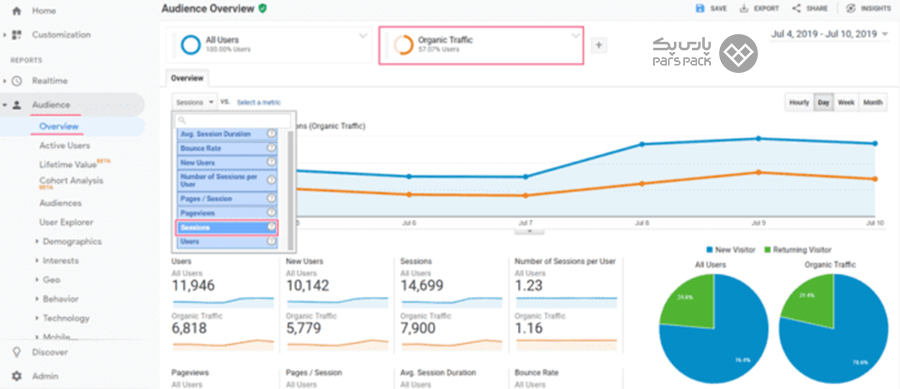The height and width of the screenshot is (389, 900).
Task: Click the Save floppy disk icon
Action: point(700,9)
